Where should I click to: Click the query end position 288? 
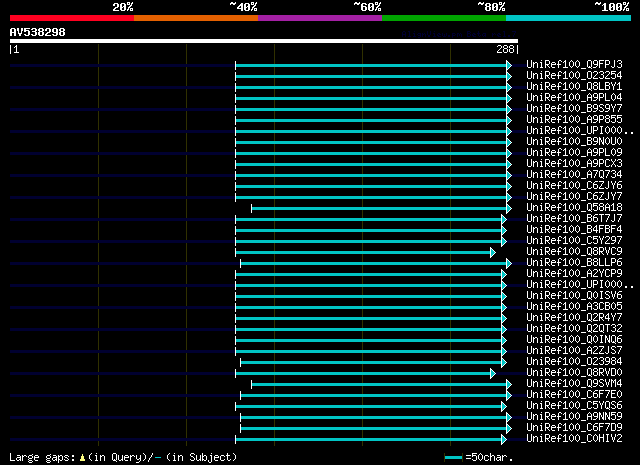click(x=505, y=49)
